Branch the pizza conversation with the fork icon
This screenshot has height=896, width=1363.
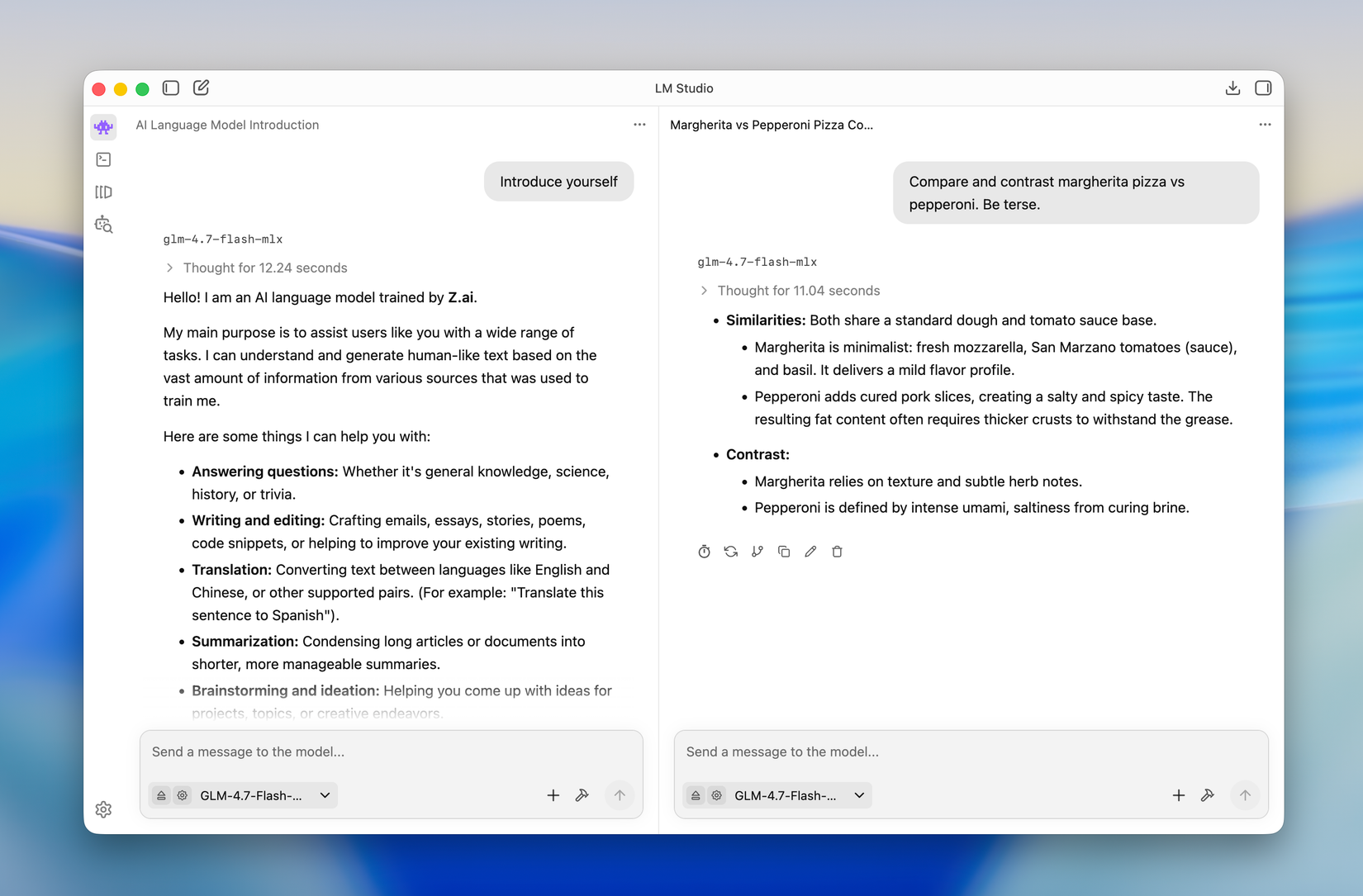click(757, 551)
